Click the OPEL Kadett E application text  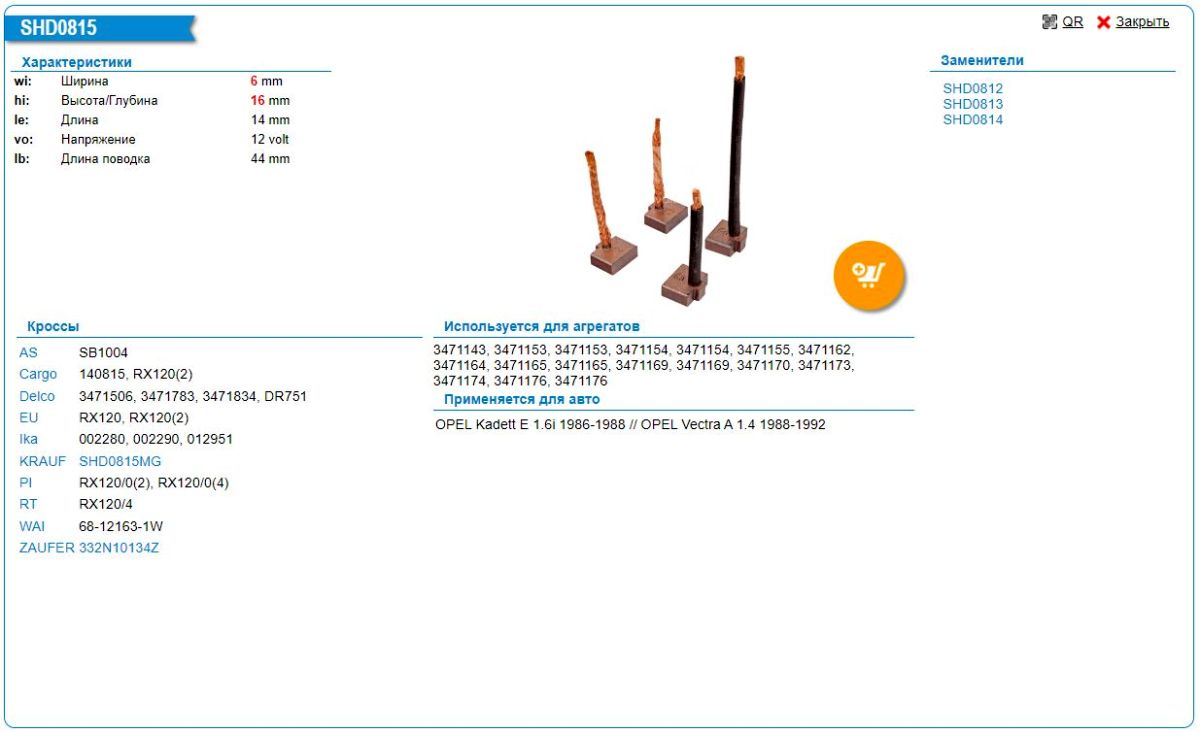point(530,424)
